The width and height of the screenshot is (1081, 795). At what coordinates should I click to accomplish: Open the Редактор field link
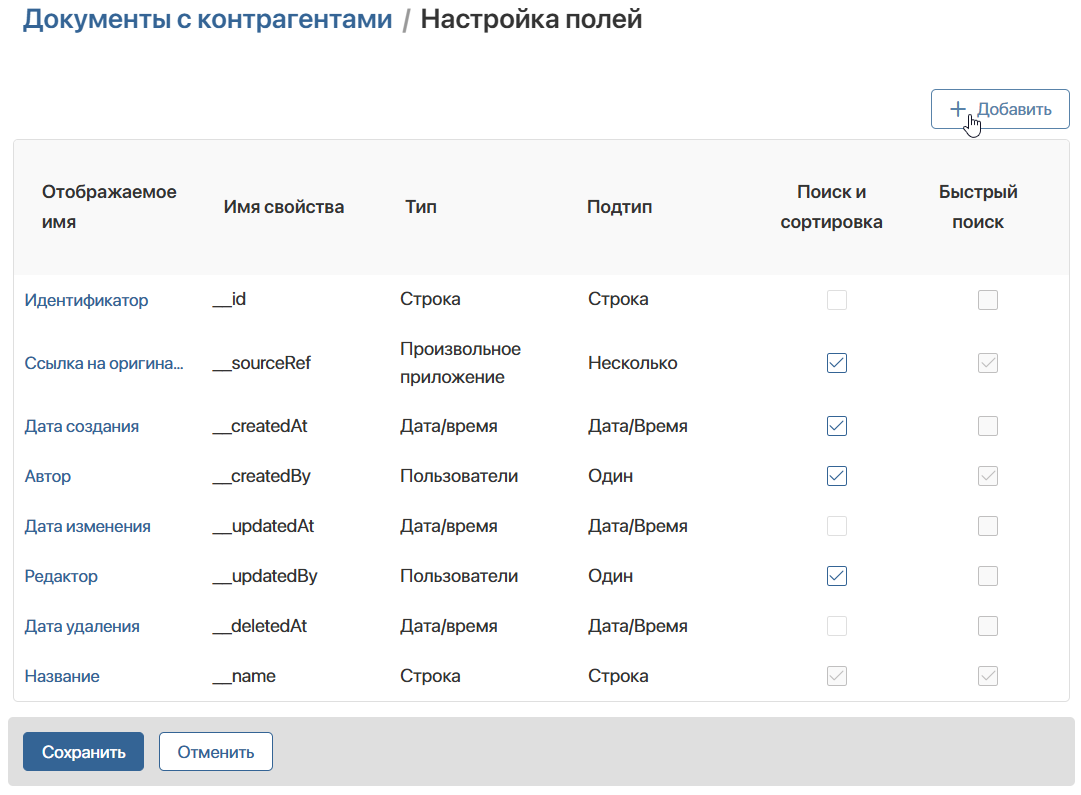(61, 576)
